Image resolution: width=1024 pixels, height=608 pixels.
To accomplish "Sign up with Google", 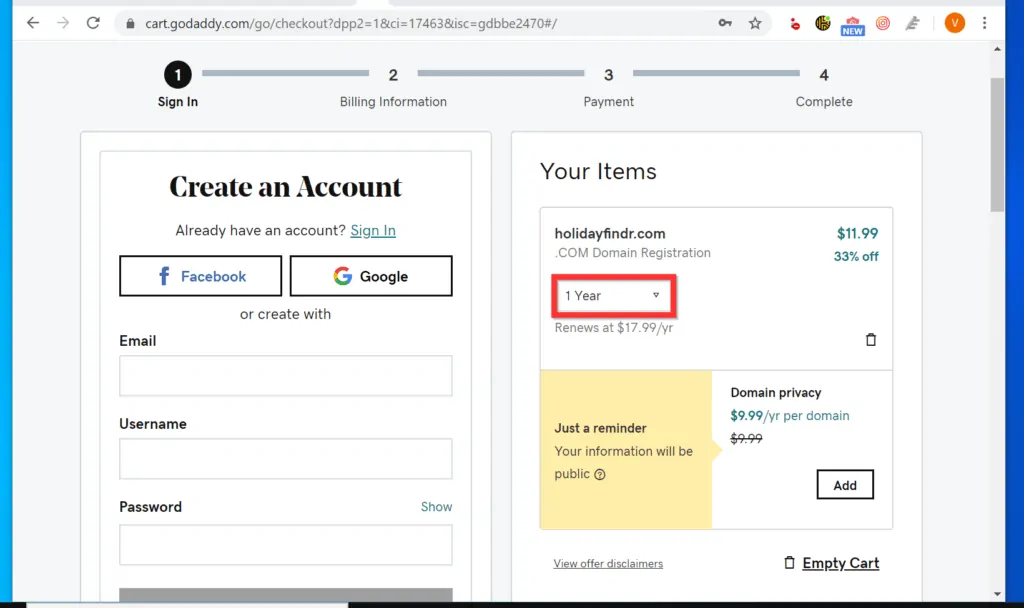I will point(371,276).
